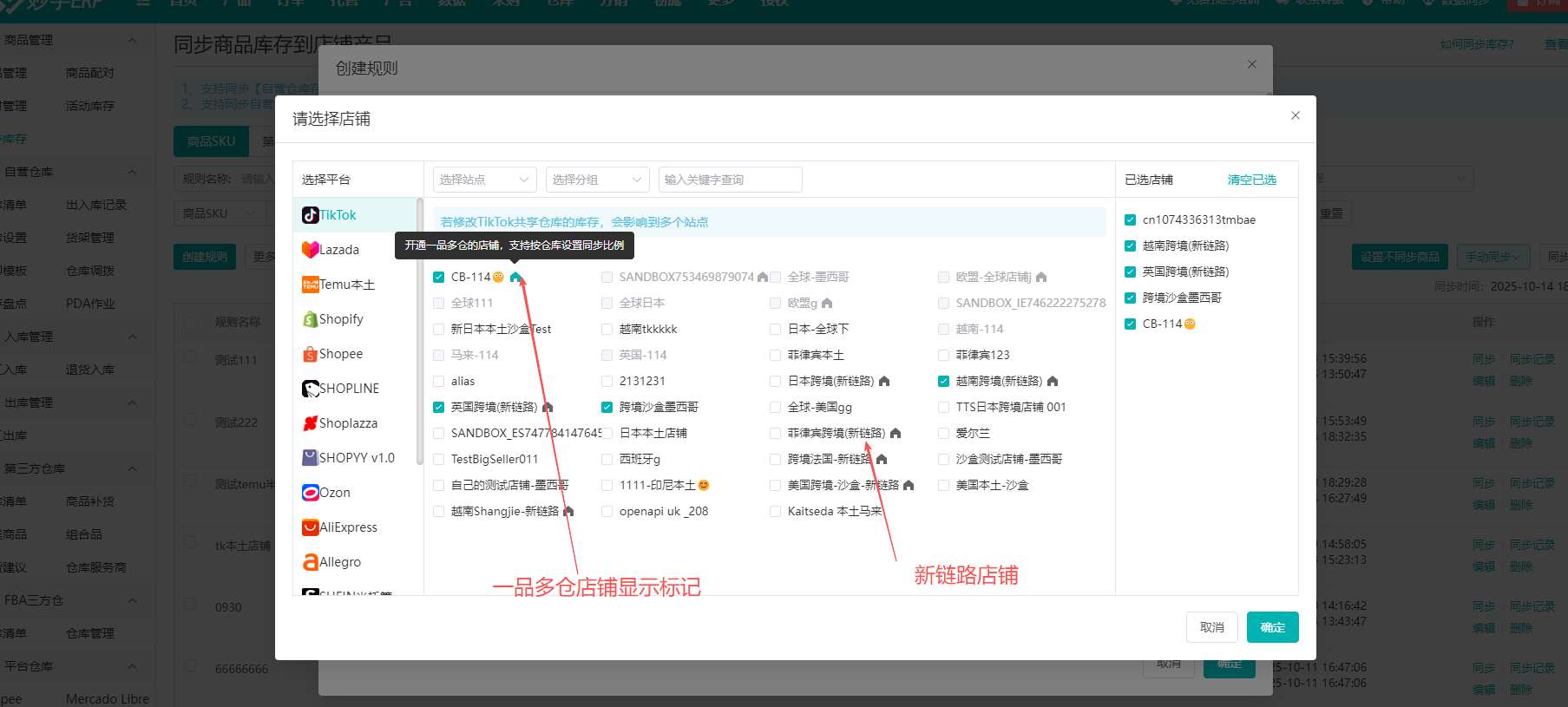This screenshot has width=1568, height=707.
Task: Select the Shoplazza platform icon
Action: pyautogui.click(x=310, y=423)
